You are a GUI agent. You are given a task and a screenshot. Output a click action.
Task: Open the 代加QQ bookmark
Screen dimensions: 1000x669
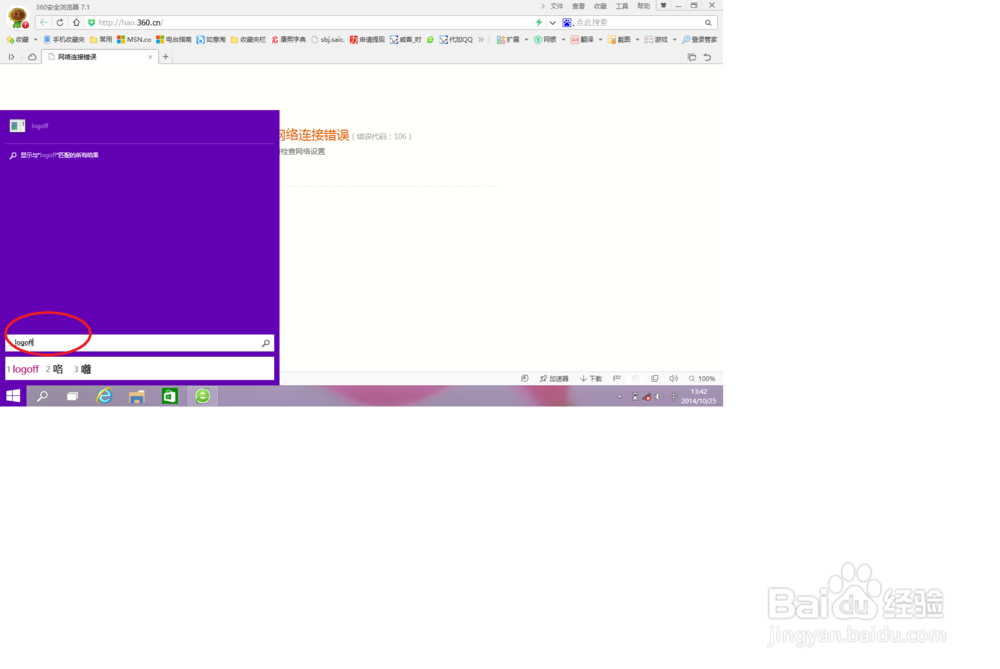coord(456,40)
